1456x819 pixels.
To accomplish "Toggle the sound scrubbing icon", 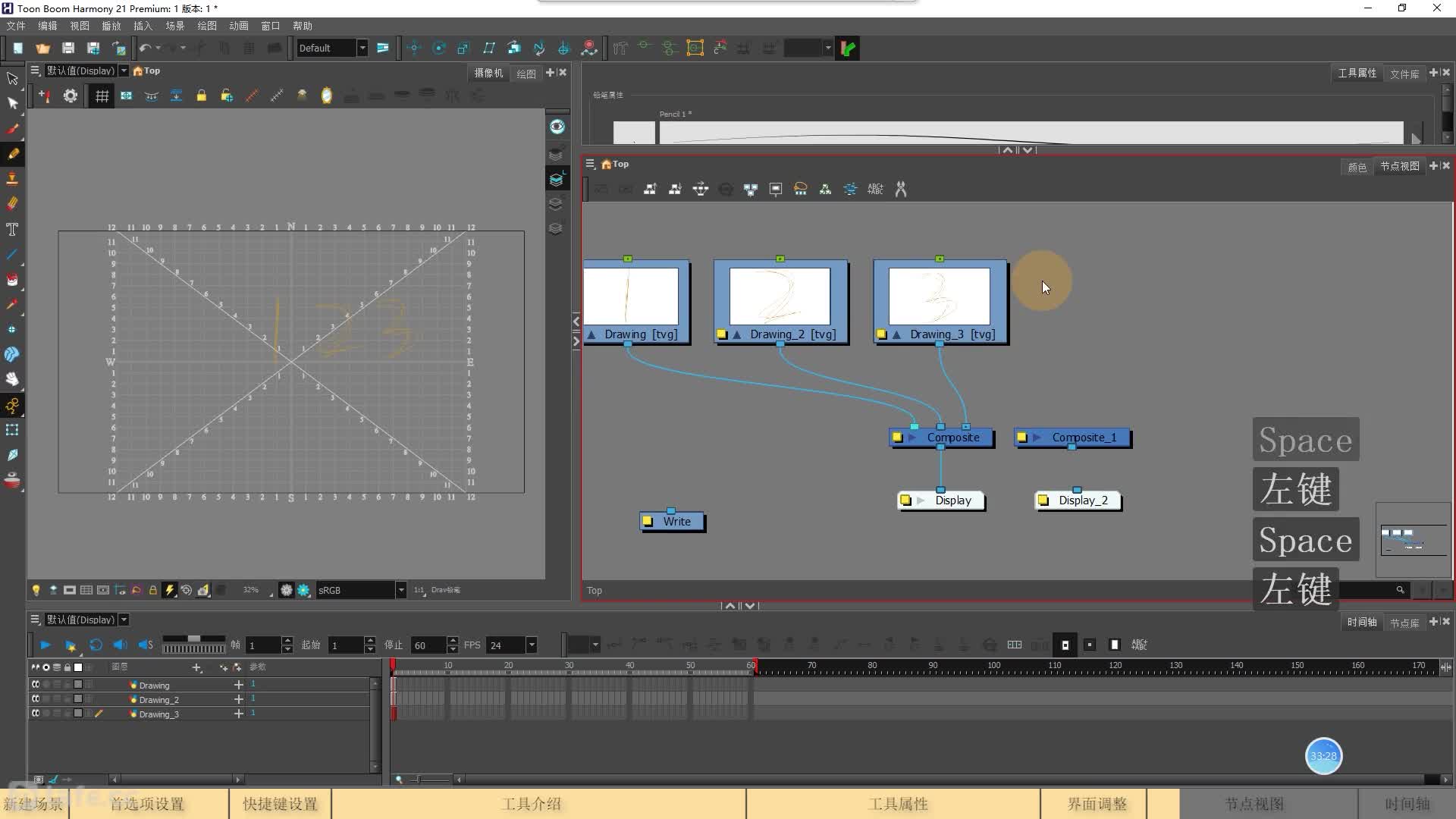I will click(x=146, y=645).
